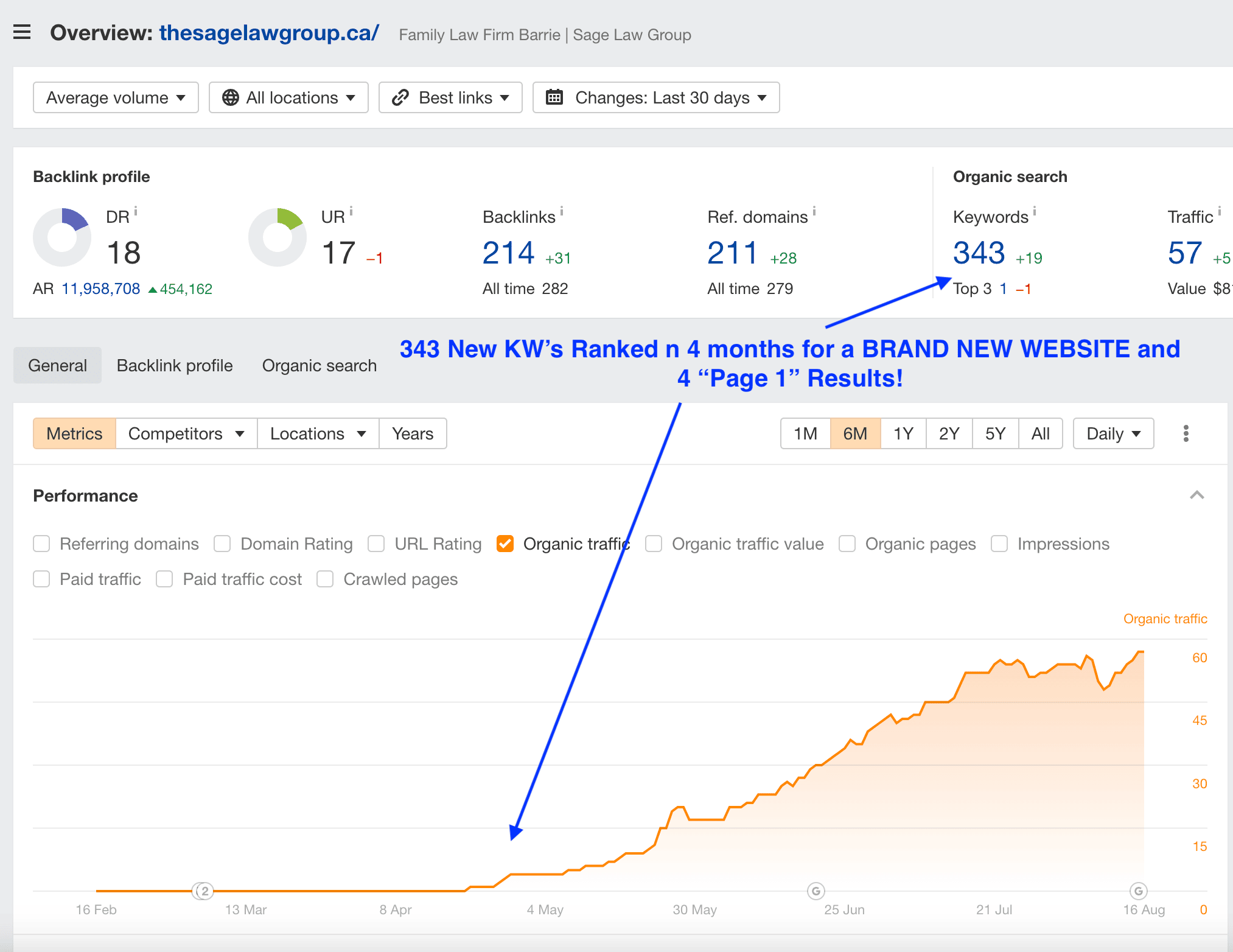Switch to the Backlink profile tab
The height and width of the screenshot is (952, 1233).
tap(175, 365)
